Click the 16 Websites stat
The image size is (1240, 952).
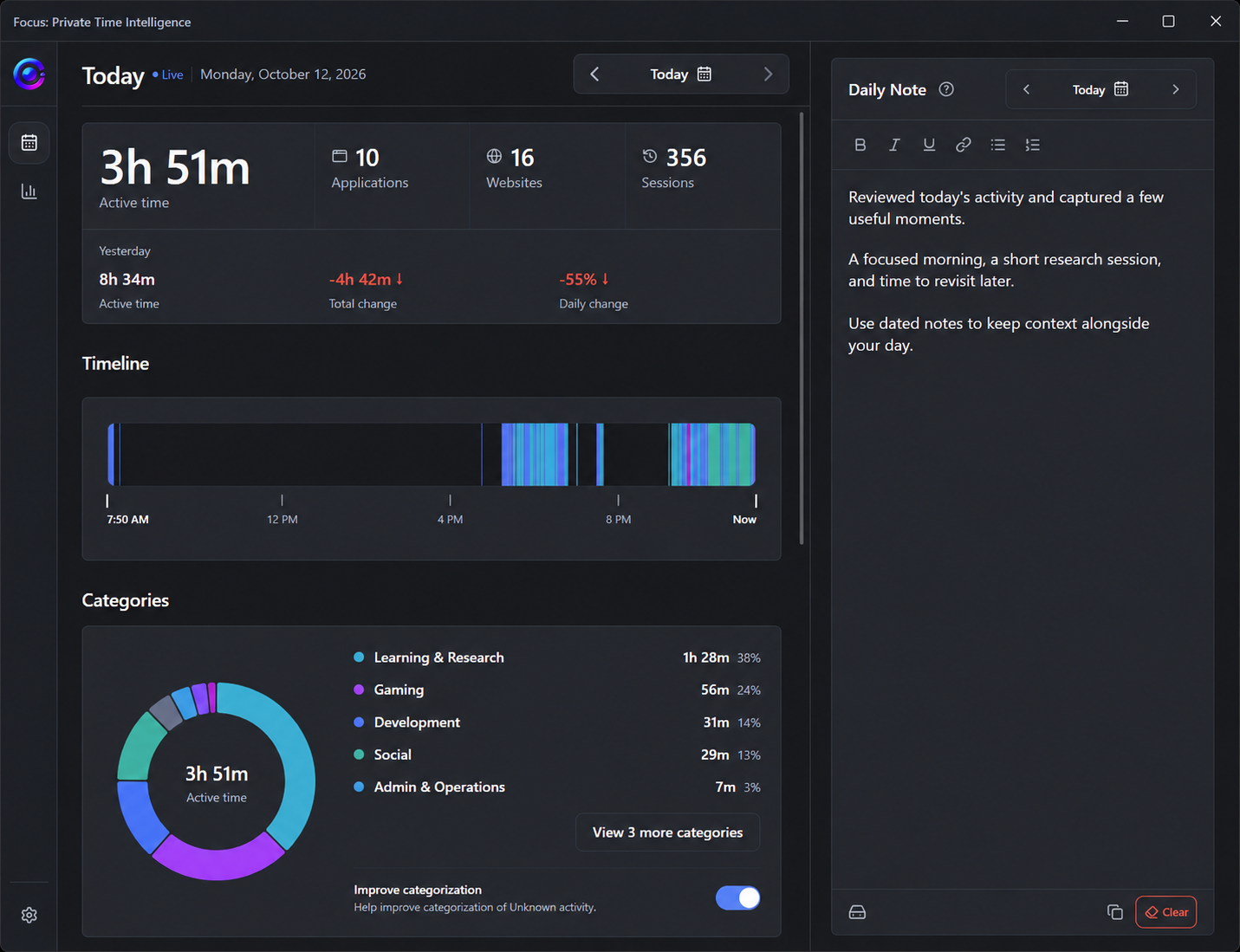(515, 169)
